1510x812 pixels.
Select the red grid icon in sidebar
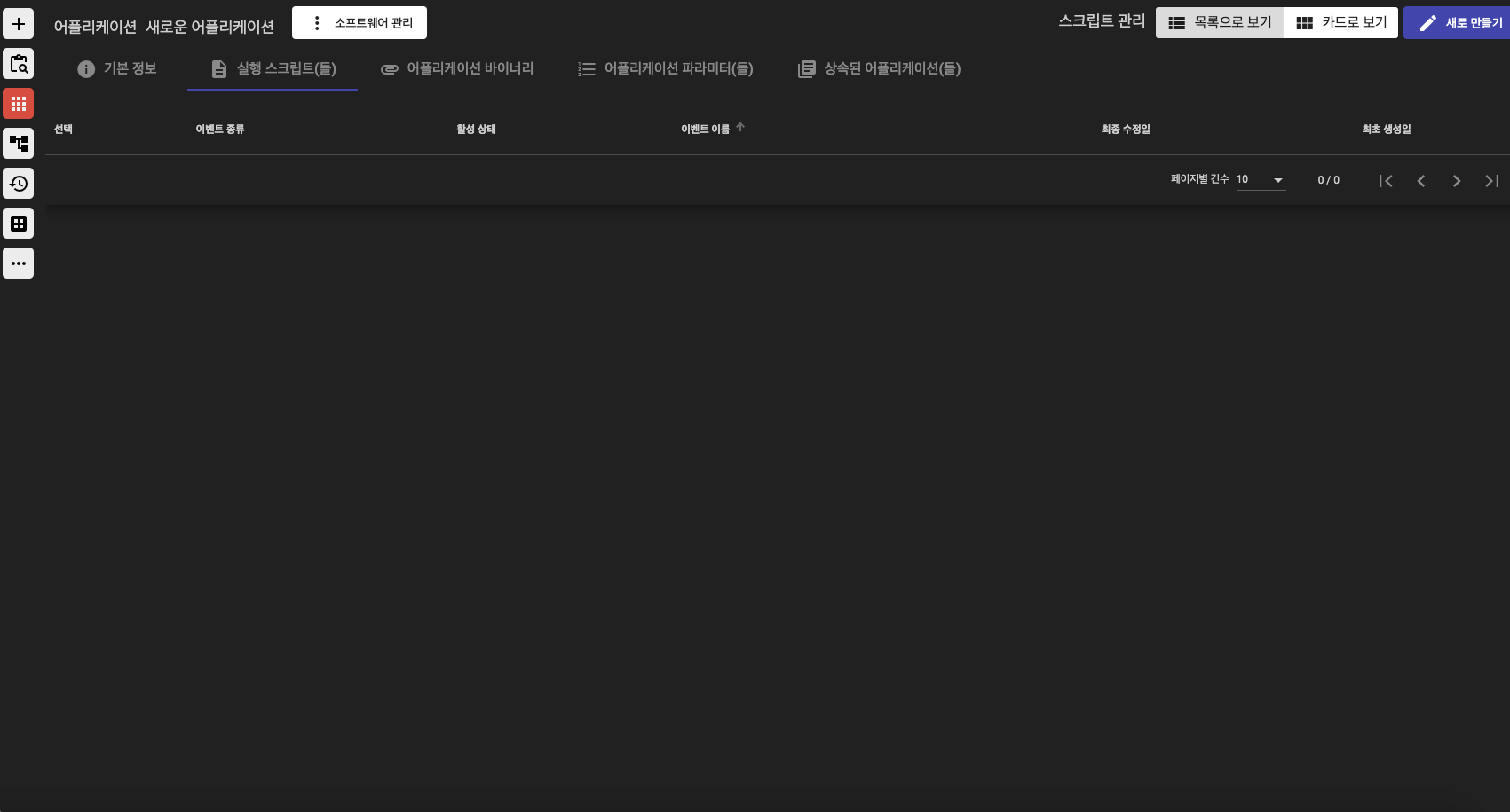pos(18,103)
